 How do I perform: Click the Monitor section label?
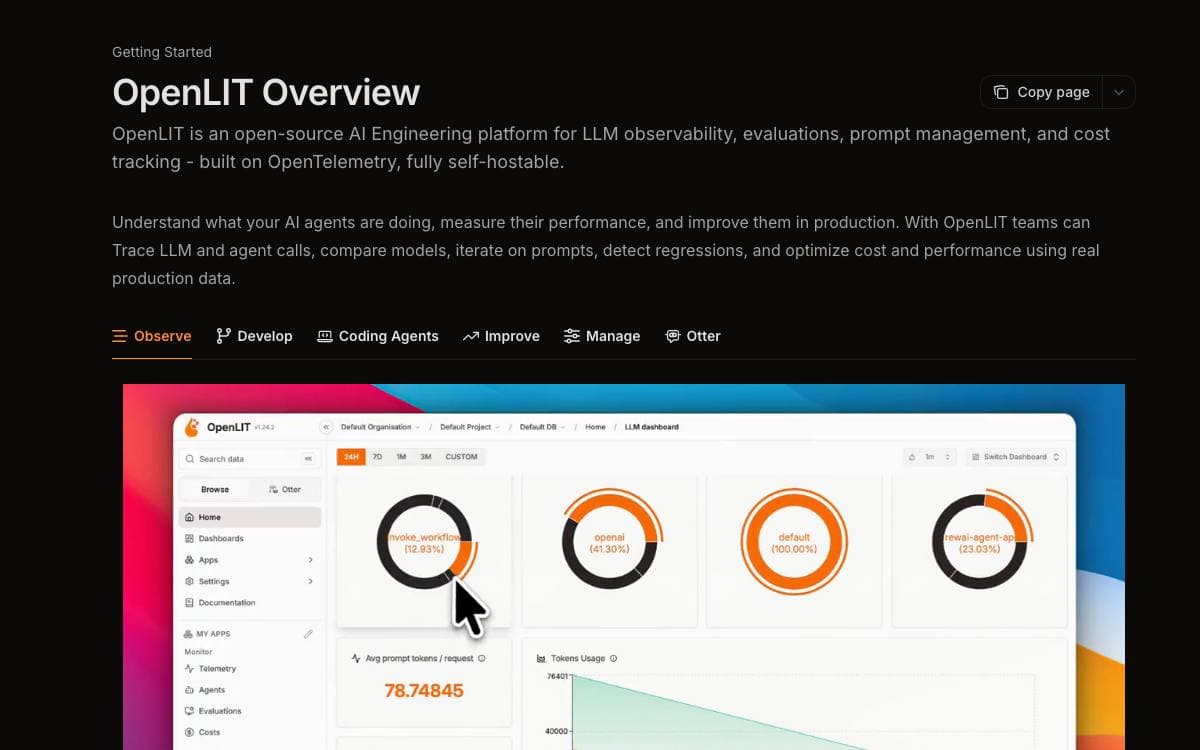198,652
